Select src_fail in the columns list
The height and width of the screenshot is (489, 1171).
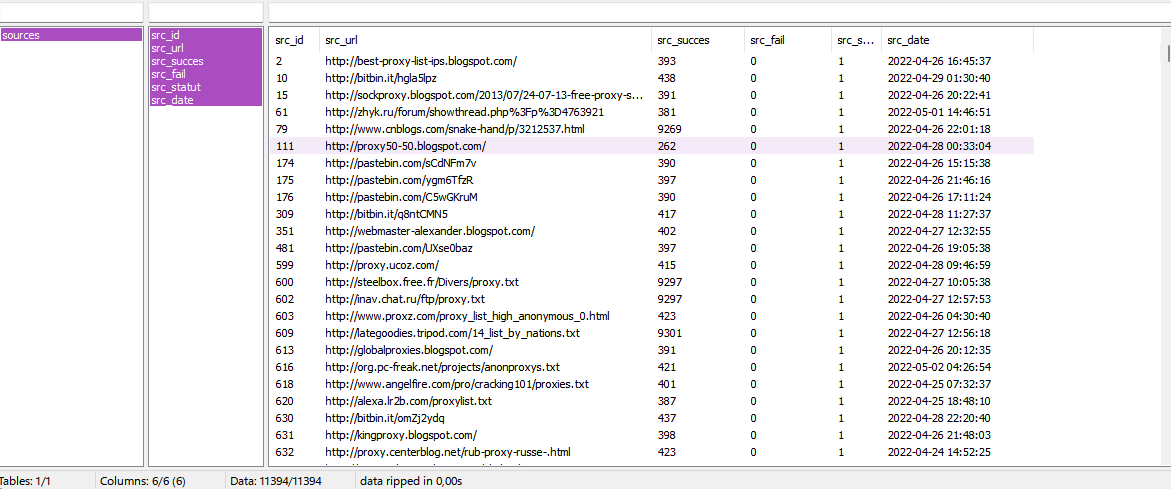point(205,74)
